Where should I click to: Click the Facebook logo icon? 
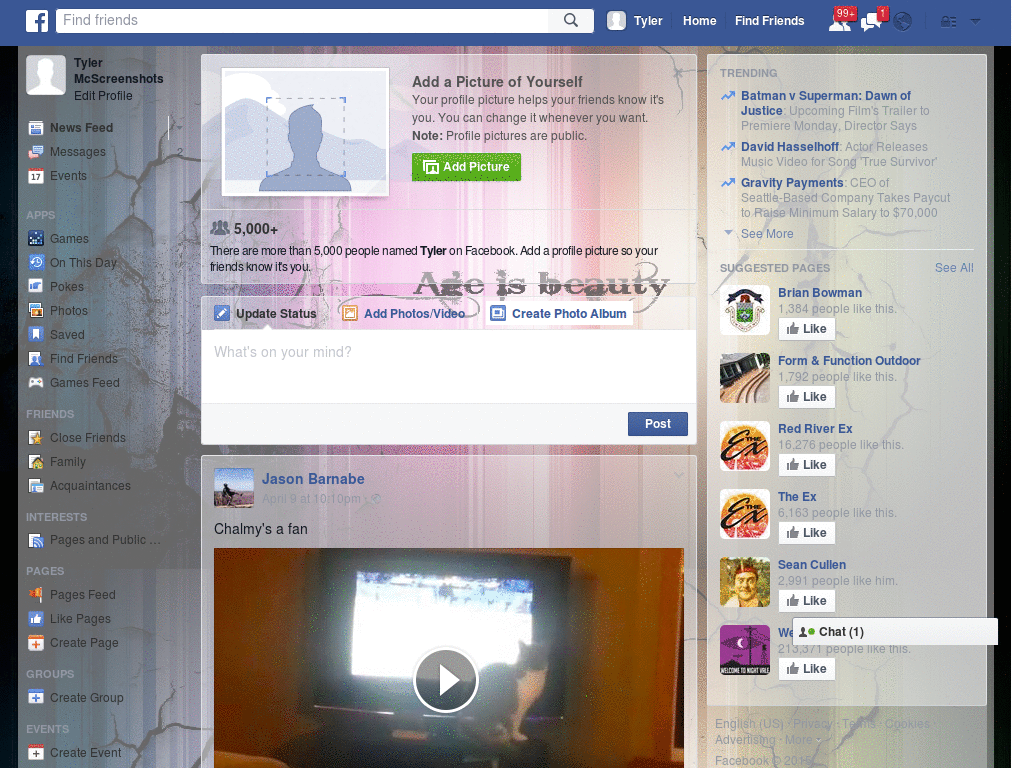tap(37, 21)
